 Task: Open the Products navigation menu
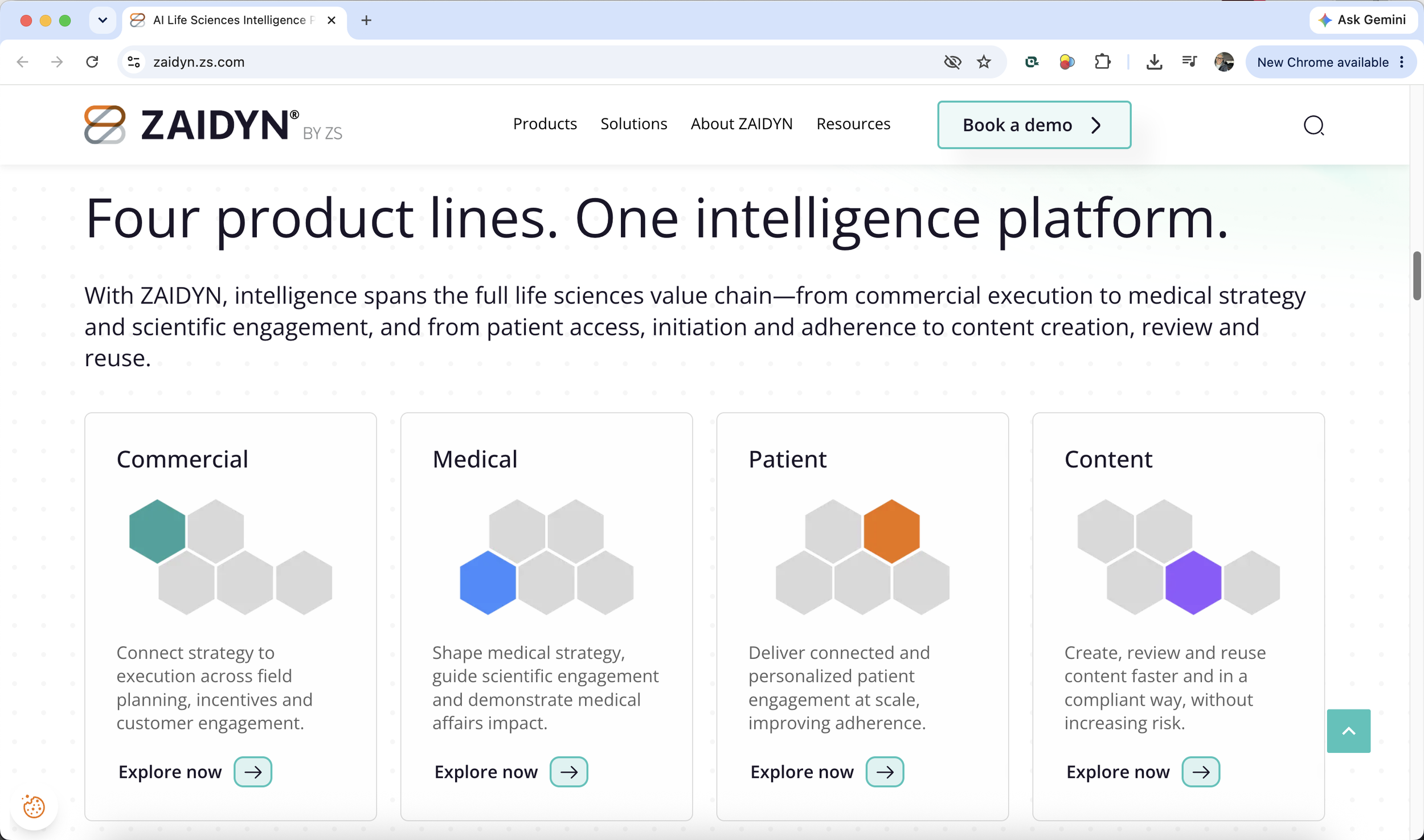[545, 124]
